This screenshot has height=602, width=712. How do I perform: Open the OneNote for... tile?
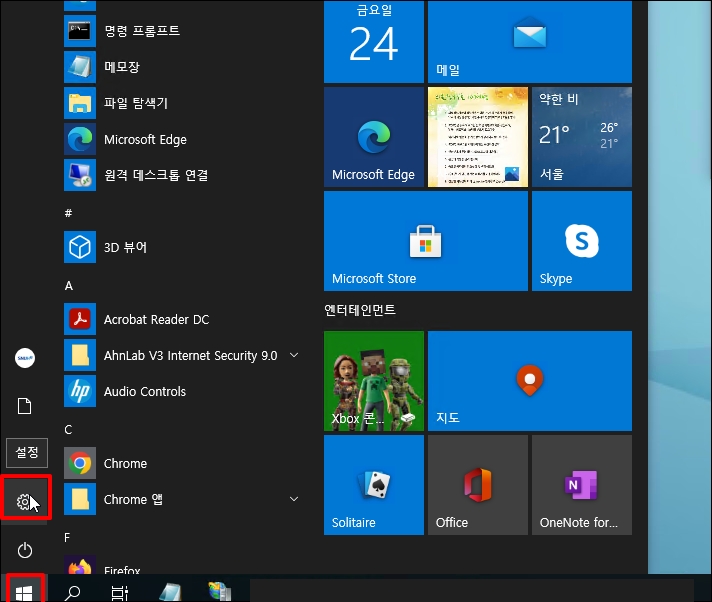[582, 485]
